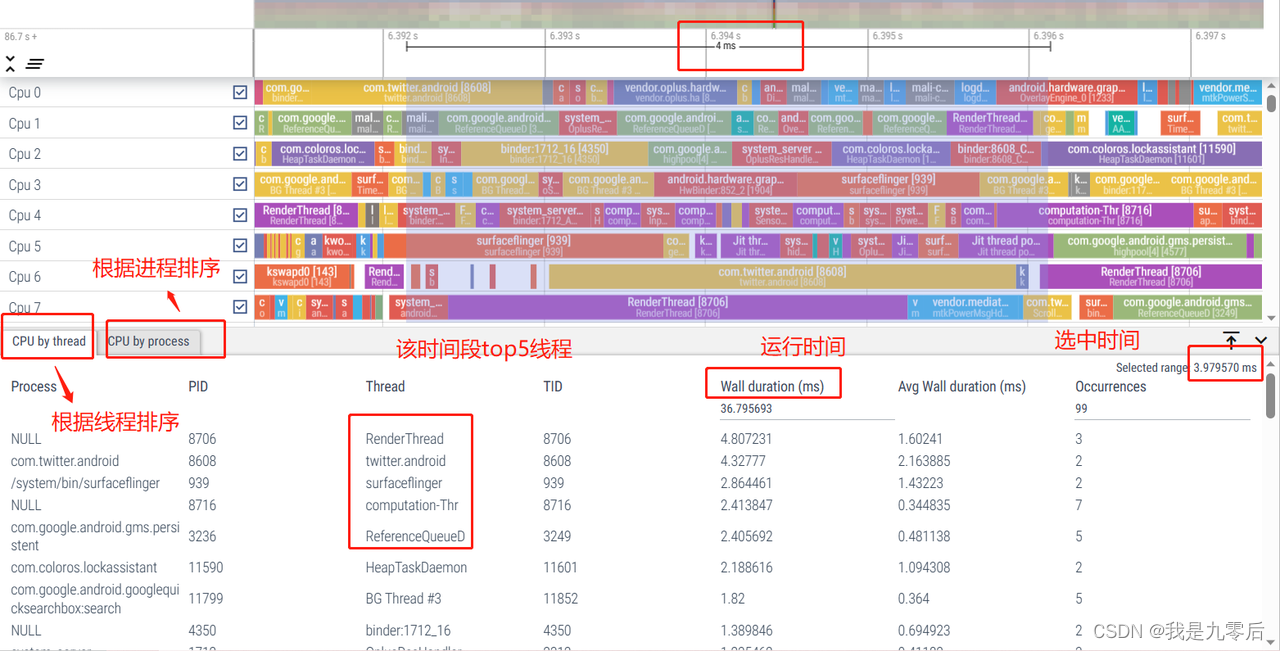Sort table by TID column header

click(x=553, y=386)
